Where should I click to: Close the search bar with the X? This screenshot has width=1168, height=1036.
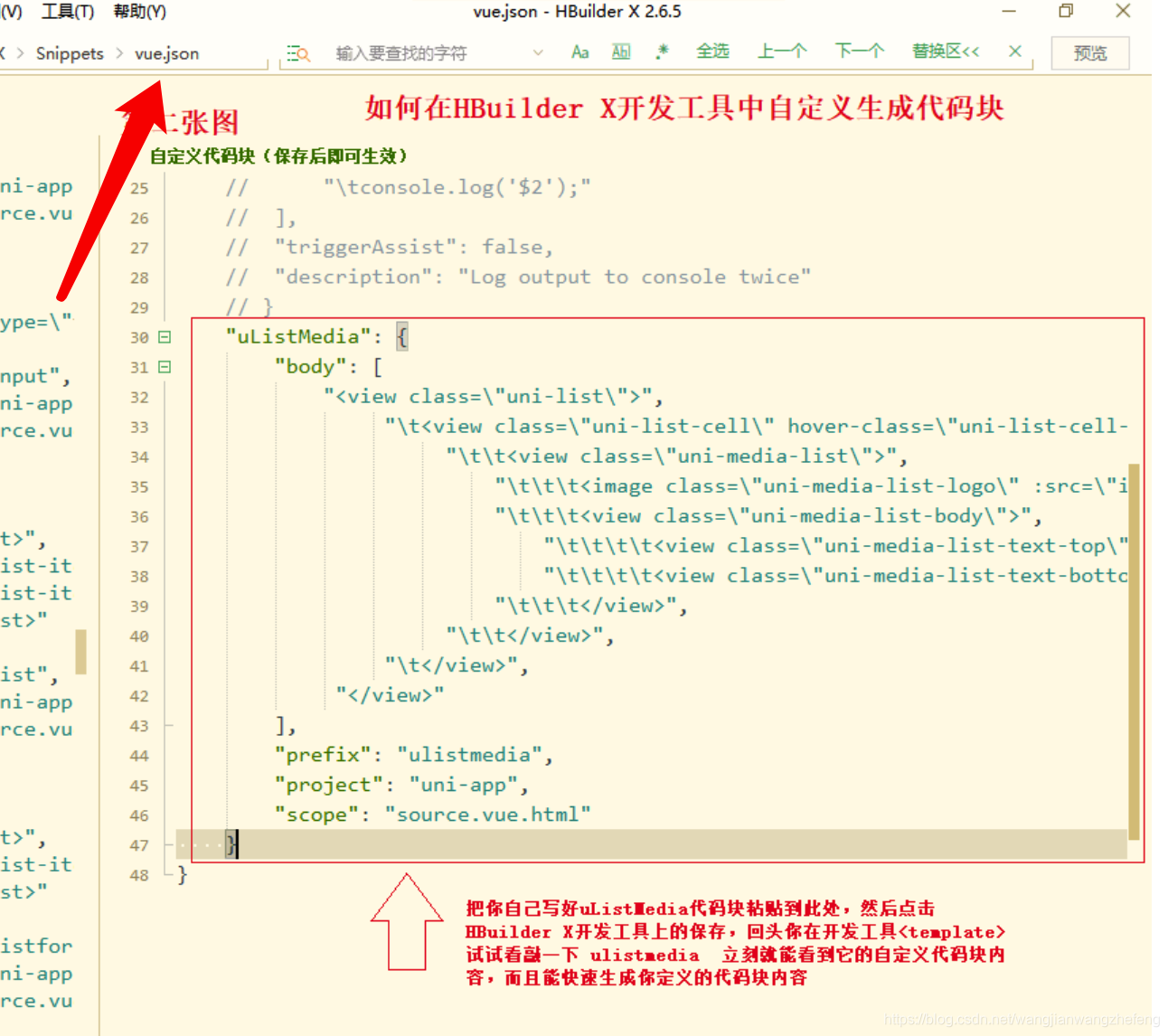1015,52
